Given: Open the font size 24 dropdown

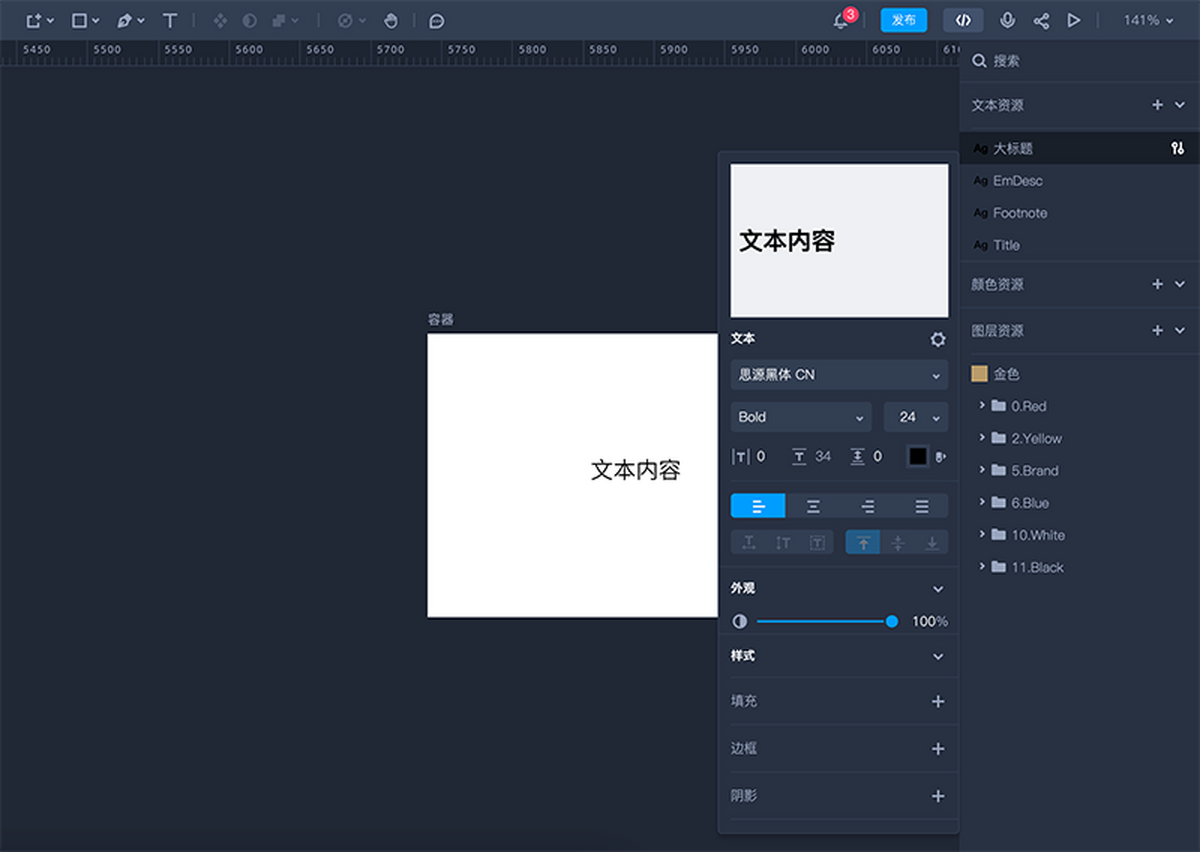Looking at the screenshot, I should [916, 417].
